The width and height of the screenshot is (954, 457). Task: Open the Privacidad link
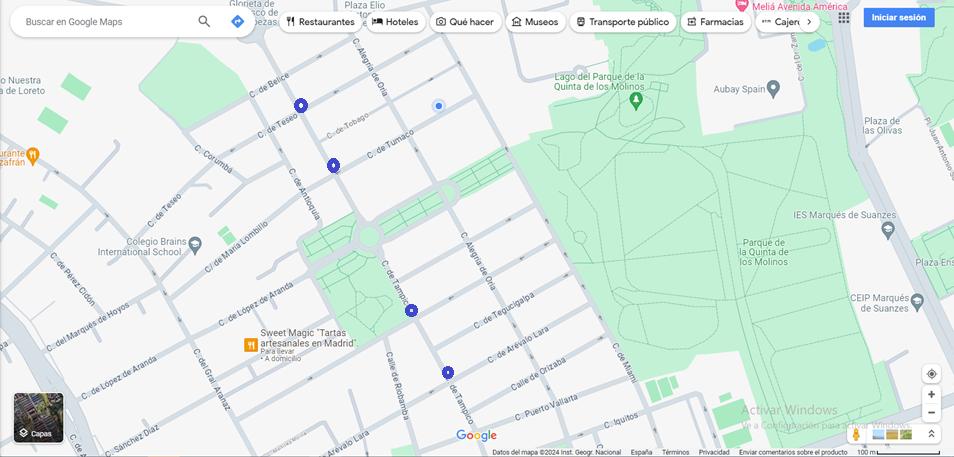(x=714, y=453)
